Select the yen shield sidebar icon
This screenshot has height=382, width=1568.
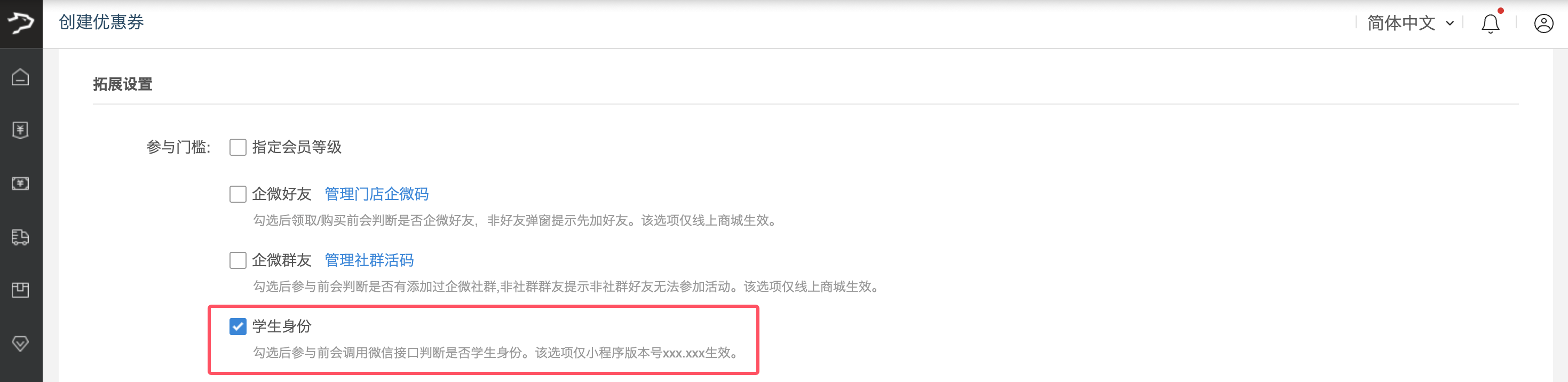point(20,130)
